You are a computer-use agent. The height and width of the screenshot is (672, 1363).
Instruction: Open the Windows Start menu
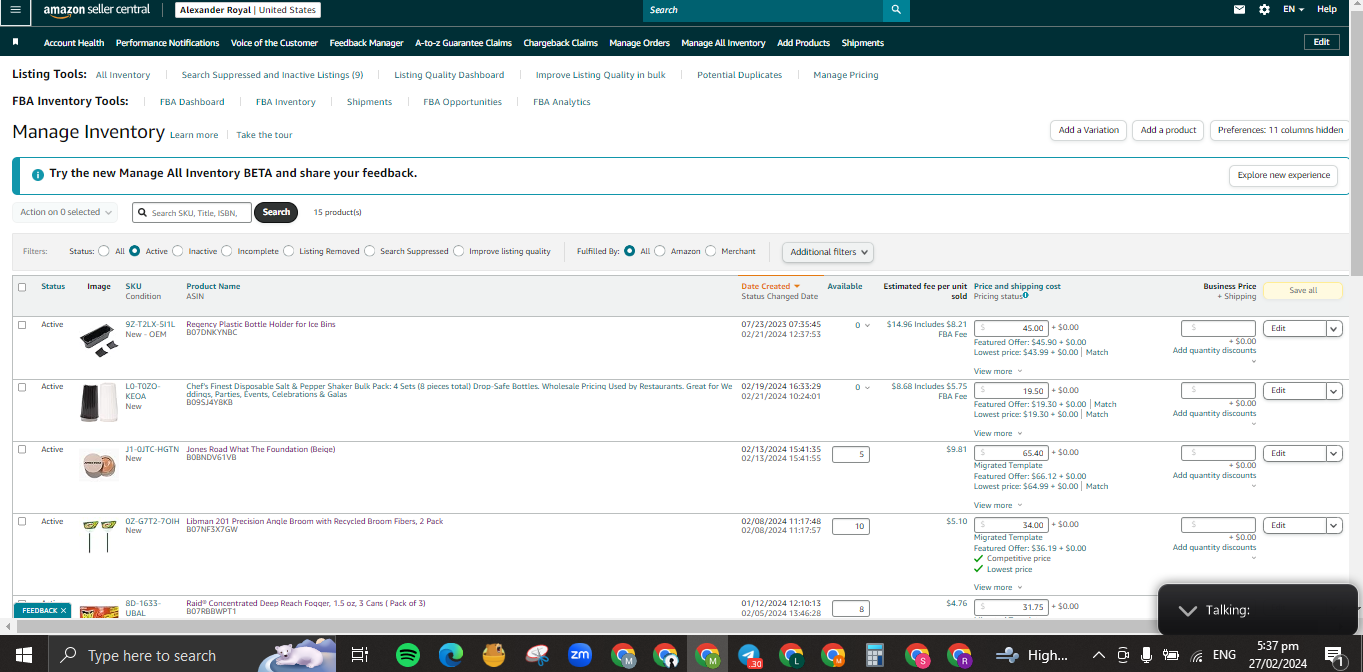(x=24, y=655)
